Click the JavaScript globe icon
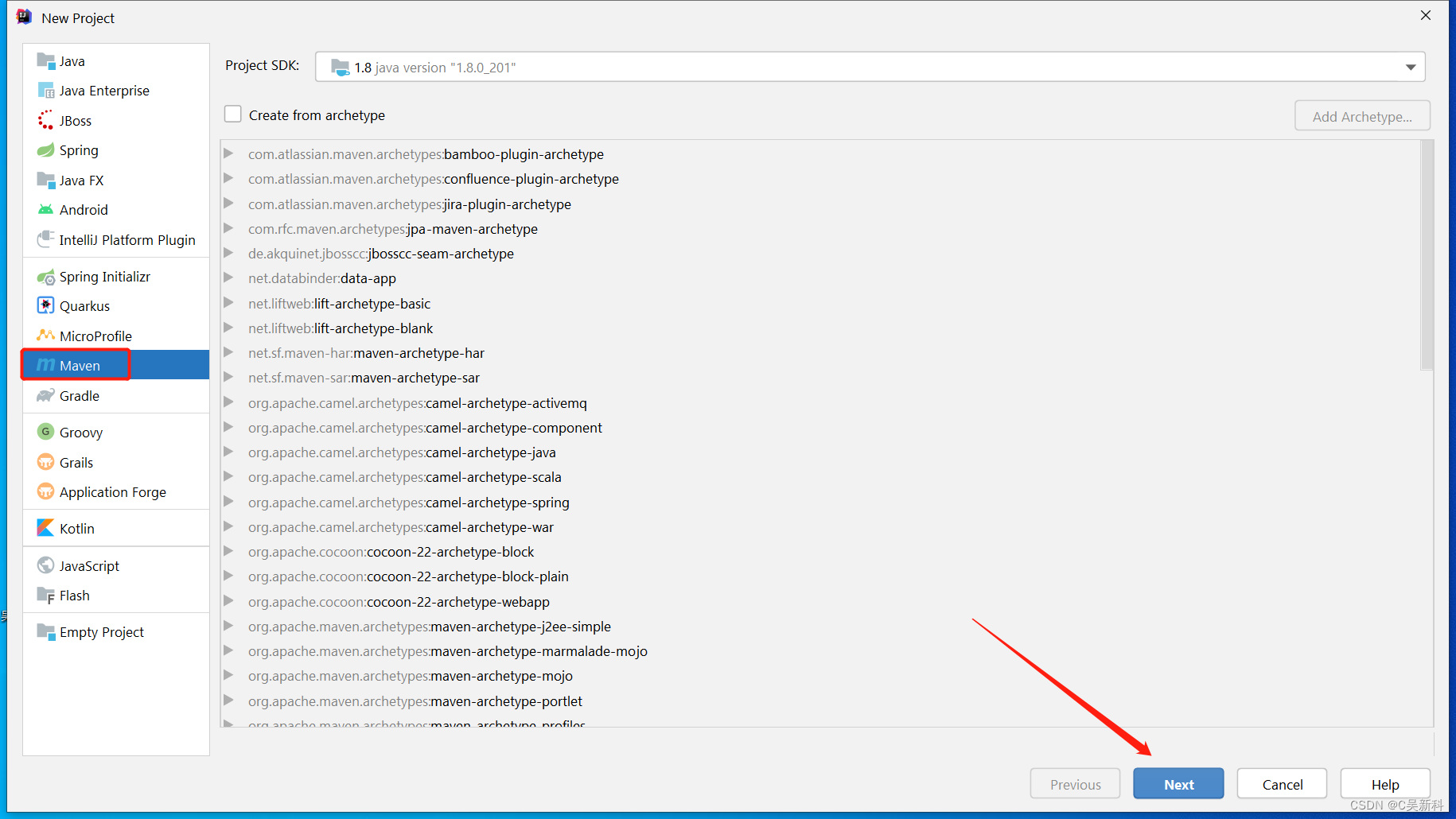Screen dimensions: 1456x819 coord(45,565)
